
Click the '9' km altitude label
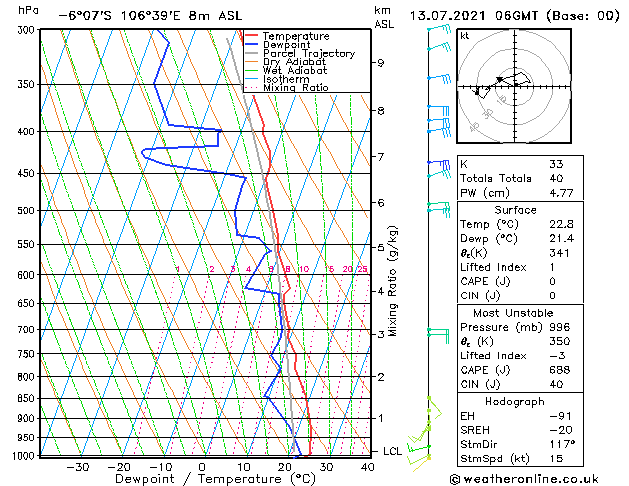pyautogui.click(x=381, y=63)
